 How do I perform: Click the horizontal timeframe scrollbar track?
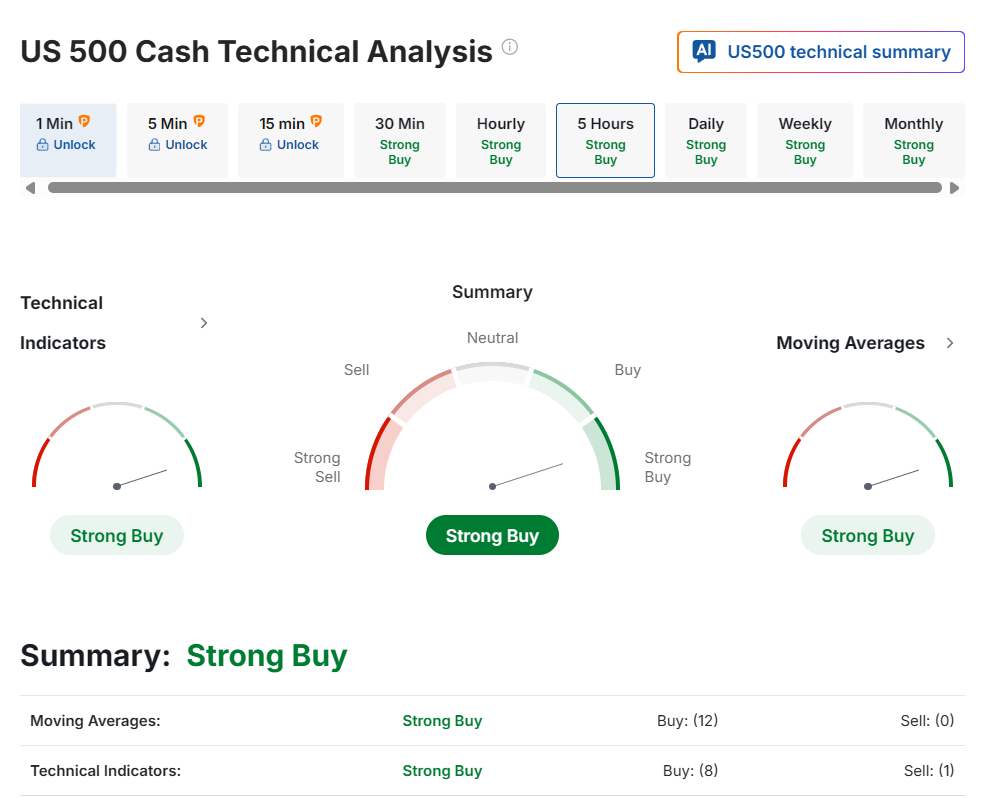(494, 188)
